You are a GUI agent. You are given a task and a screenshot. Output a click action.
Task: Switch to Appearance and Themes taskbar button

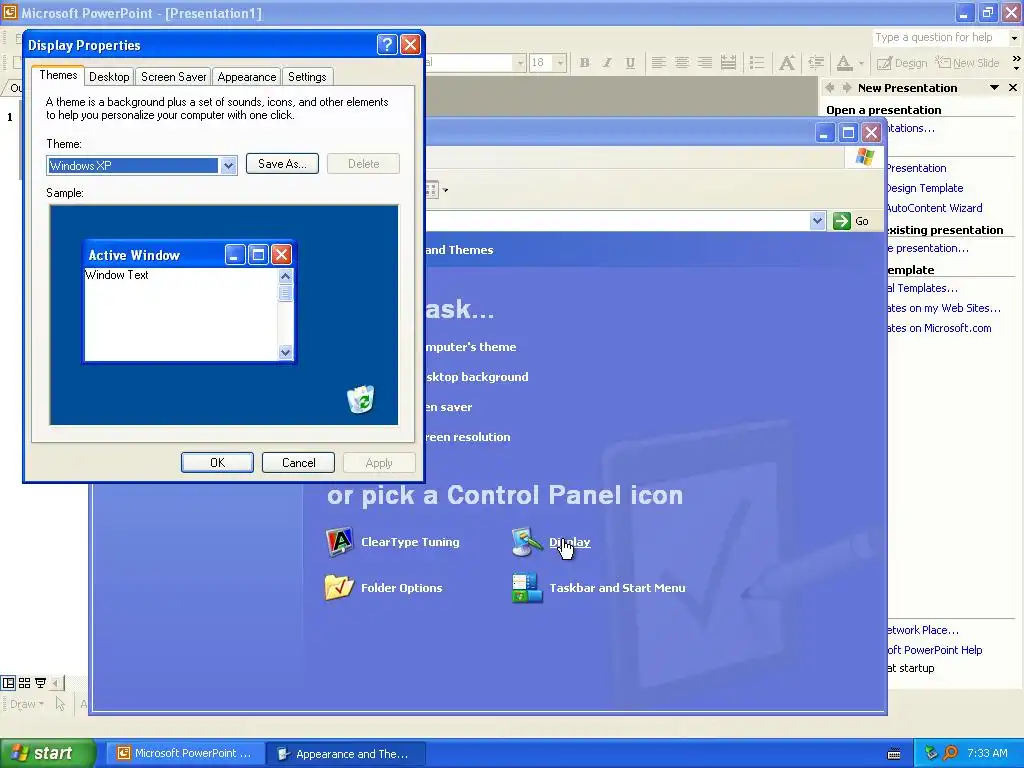(x=345, y=753)
